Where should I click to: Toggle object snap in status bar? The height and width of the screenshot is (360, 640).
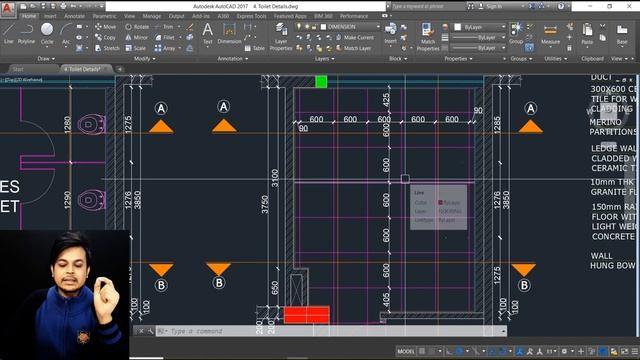[x=503, y=351]
